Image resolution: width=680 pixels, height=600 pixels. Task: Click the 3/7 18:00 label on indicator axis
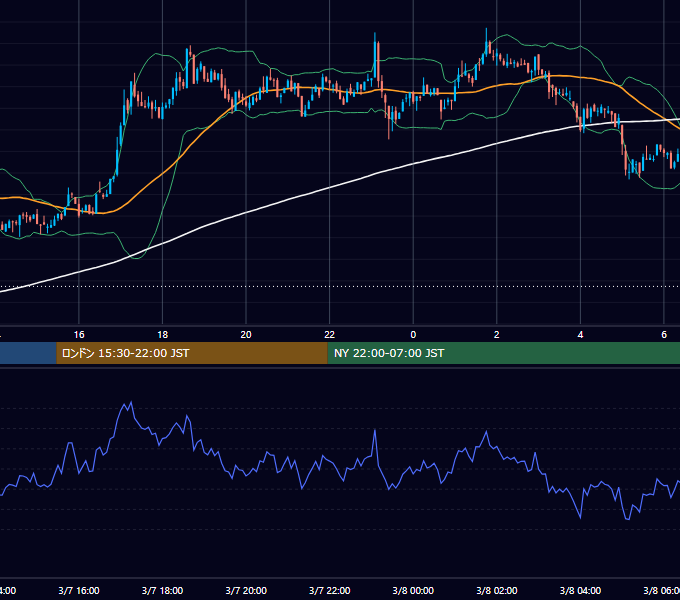pos(163,590)
